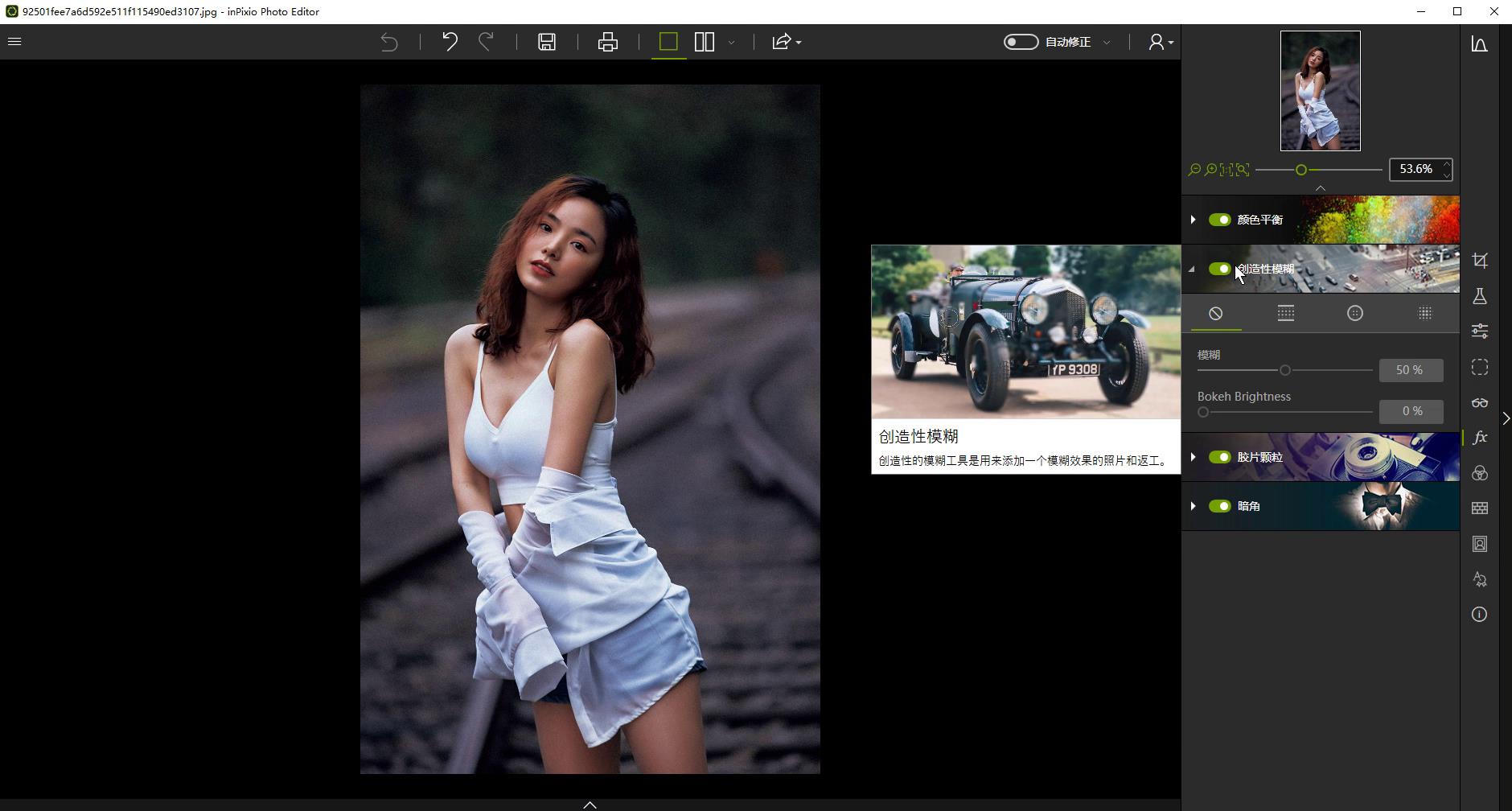The image size is (1512, 811).
Task: Redo the last undone edit
Action: coord(486,42)
